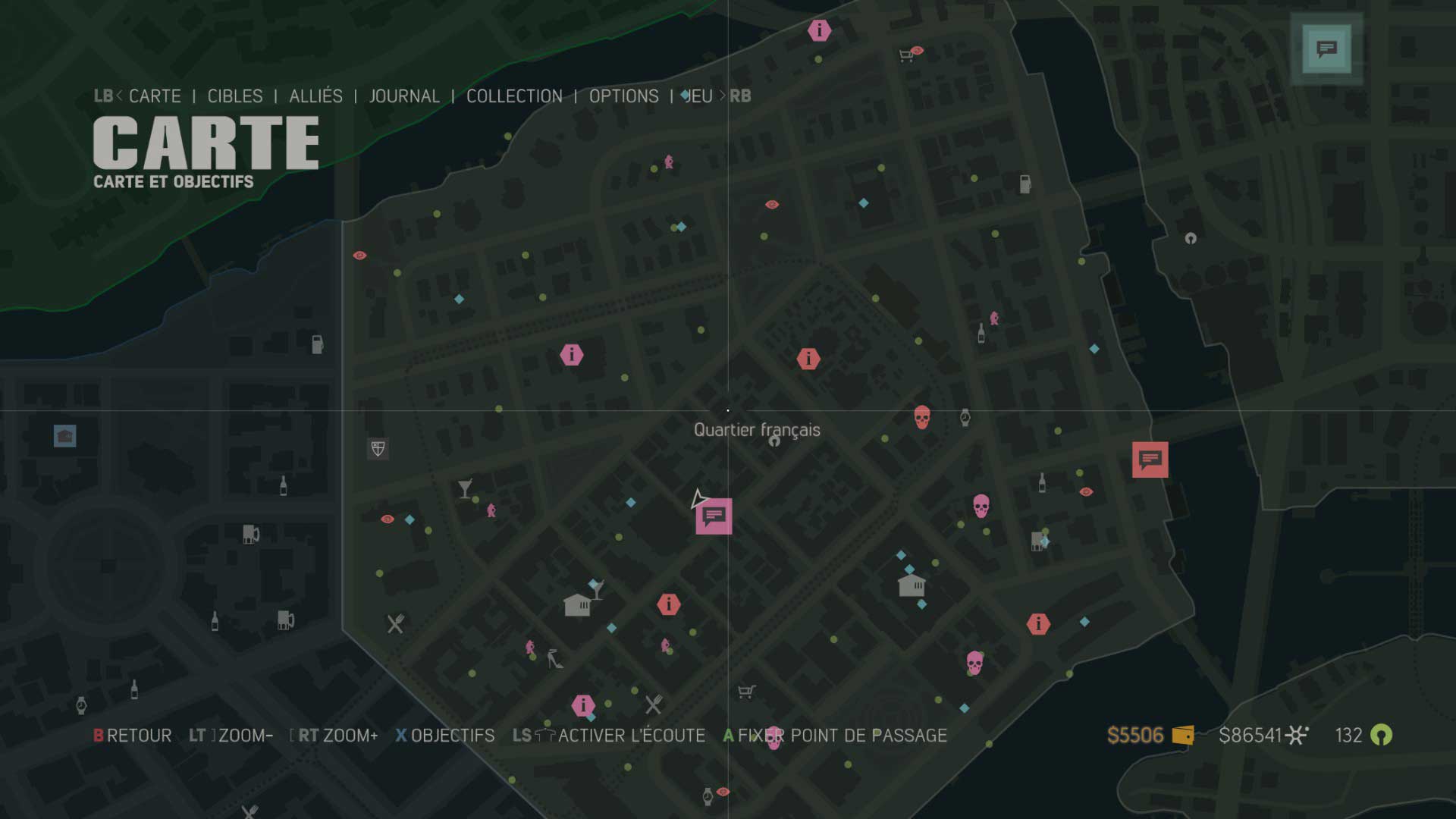This screenshot has width=1456, height=819.
Task: Select the red chat bubble marker by the river
Action: click(1150, 460)
